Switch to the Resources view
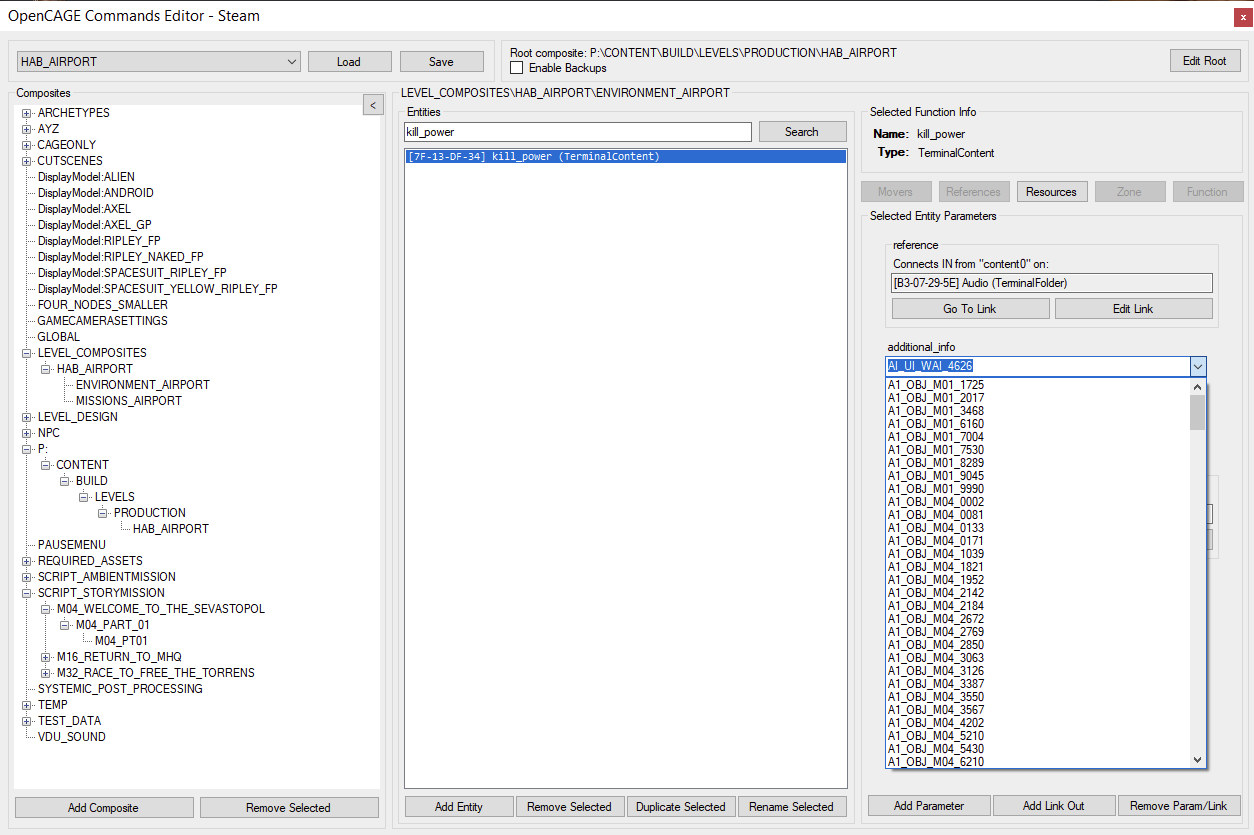 1052,191
